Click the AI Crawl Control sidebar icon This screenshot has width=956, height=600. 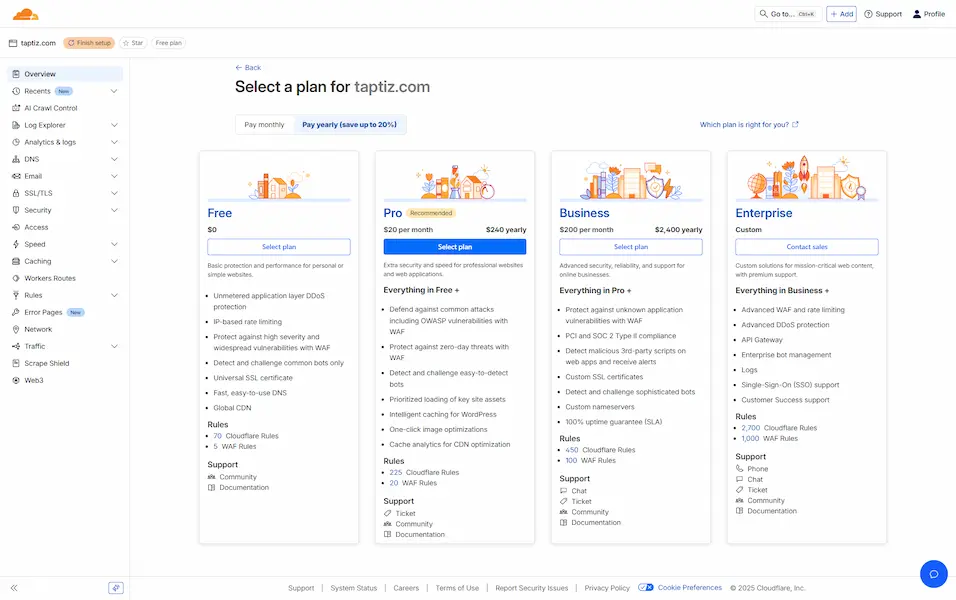(x=16, y=108)
